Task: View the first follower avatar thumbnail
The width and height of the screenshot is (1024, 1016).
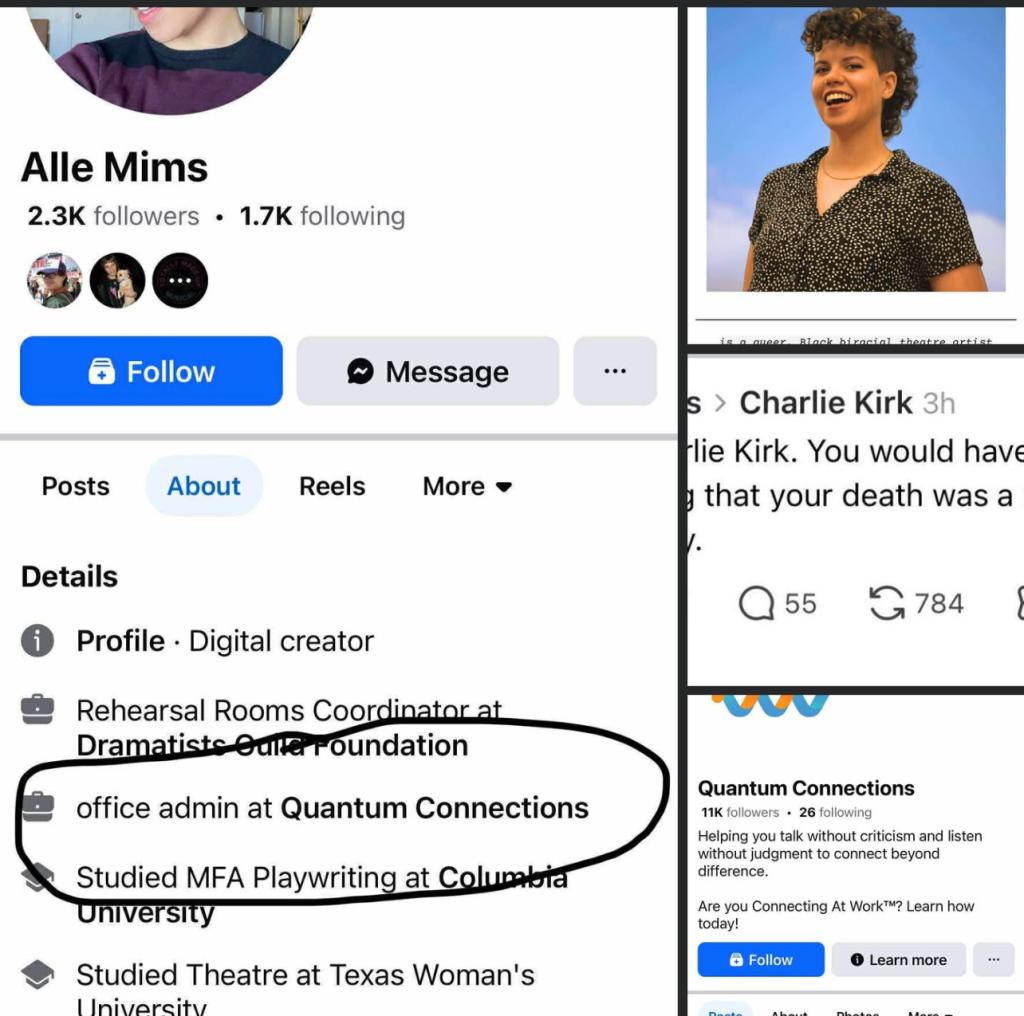Action: tap(55, 281)
